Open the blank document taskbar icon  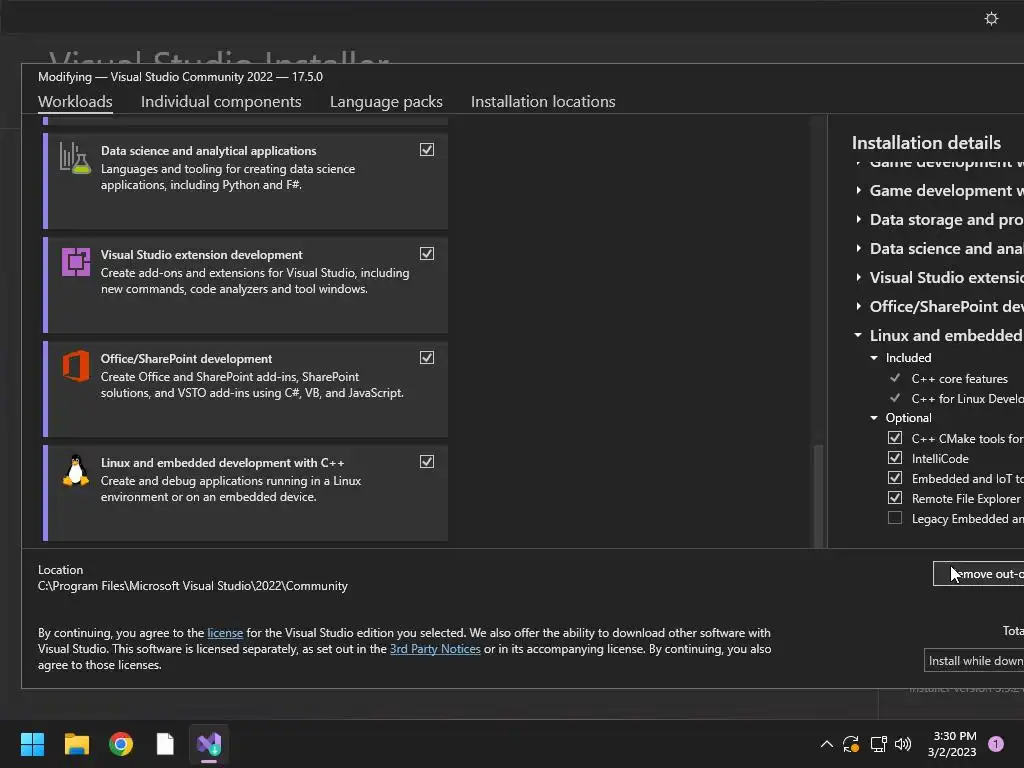165,744
